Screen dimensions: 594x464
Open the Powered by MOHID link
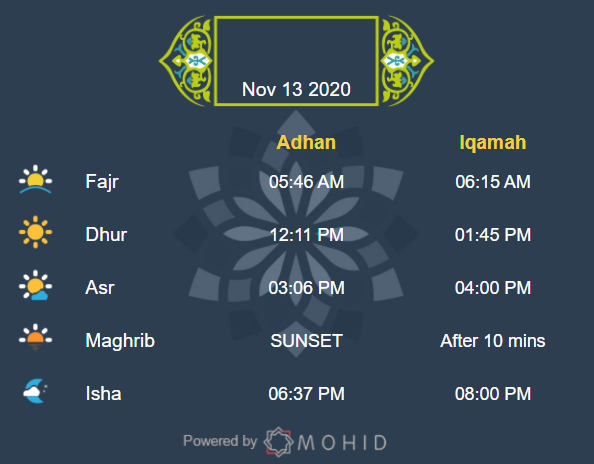(x=285, y=442)
